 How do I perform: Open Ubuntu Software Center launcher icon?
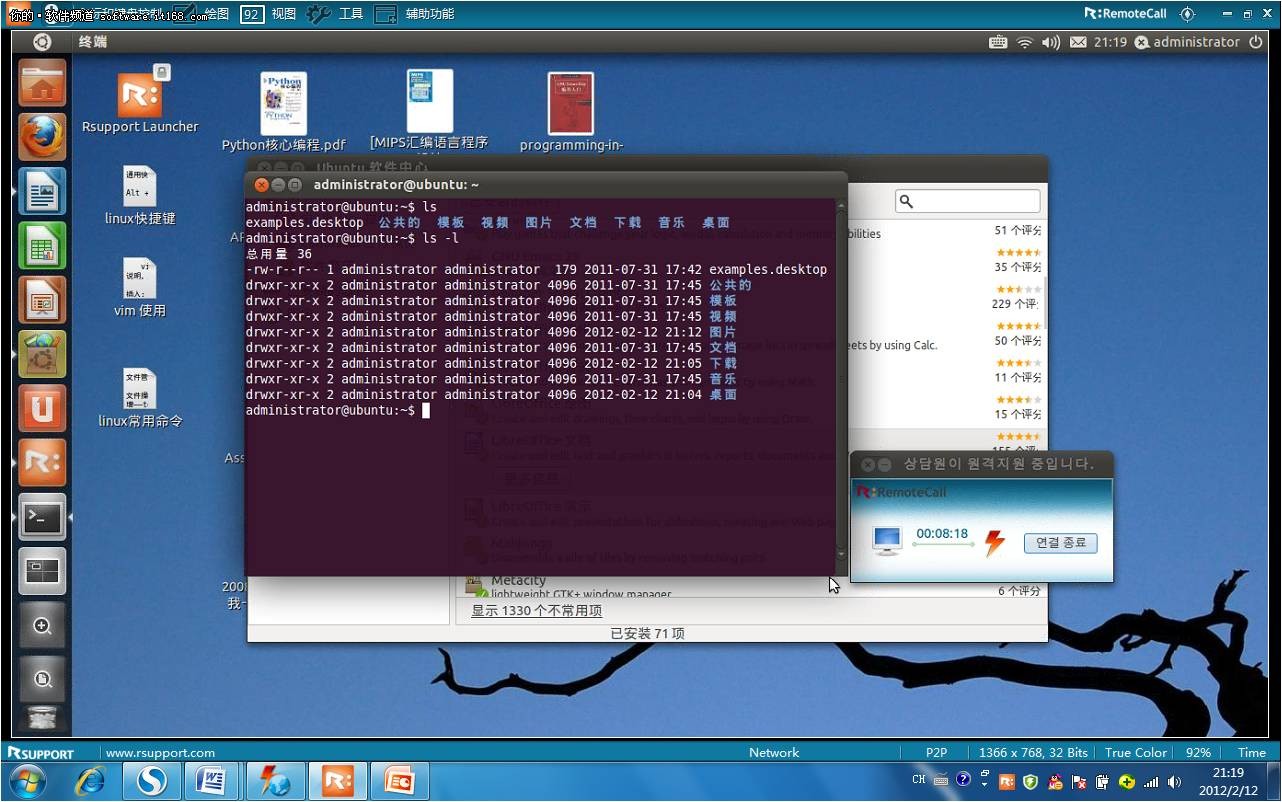[42, 354]
